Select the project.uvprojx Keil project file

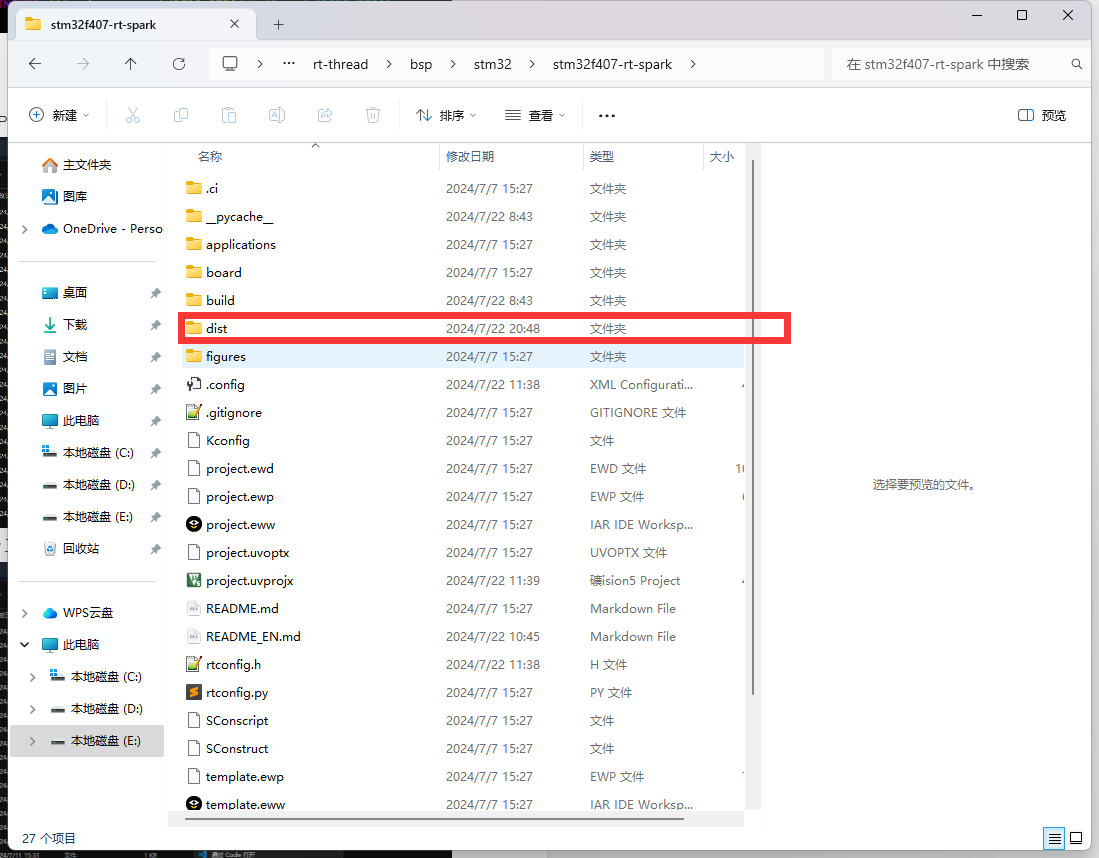(x=463, y=580)
